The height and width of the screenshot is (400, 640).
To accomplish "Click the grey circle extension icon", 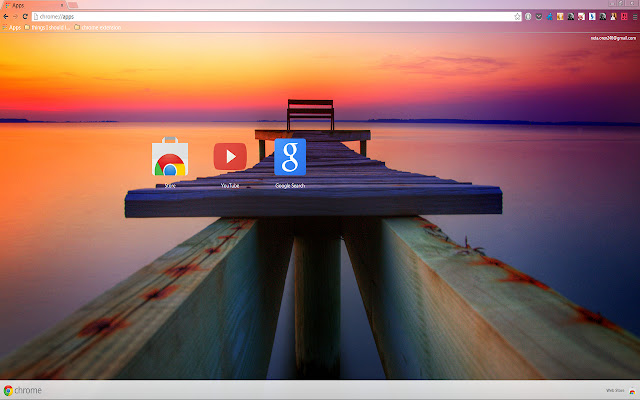I will click(528, 16).
